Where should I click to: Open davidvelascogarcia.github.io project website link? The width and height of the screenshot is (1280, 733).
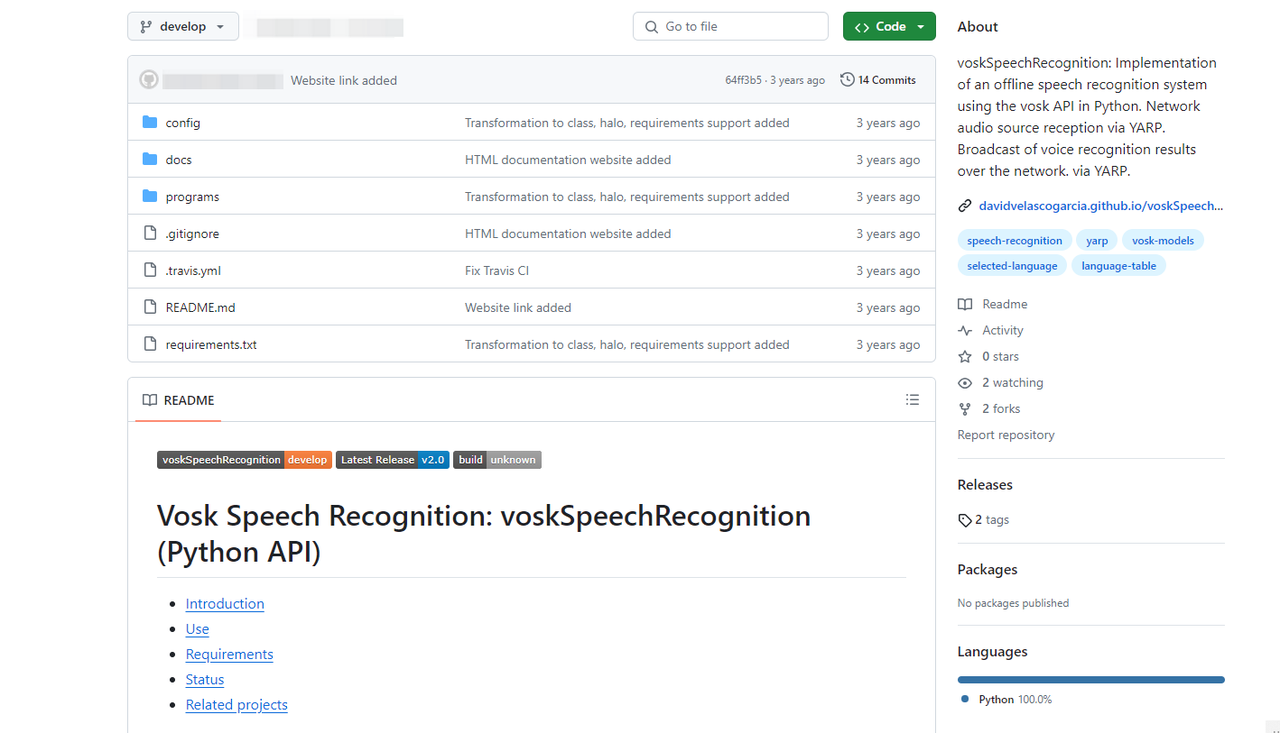click(x=1100, y=205)
